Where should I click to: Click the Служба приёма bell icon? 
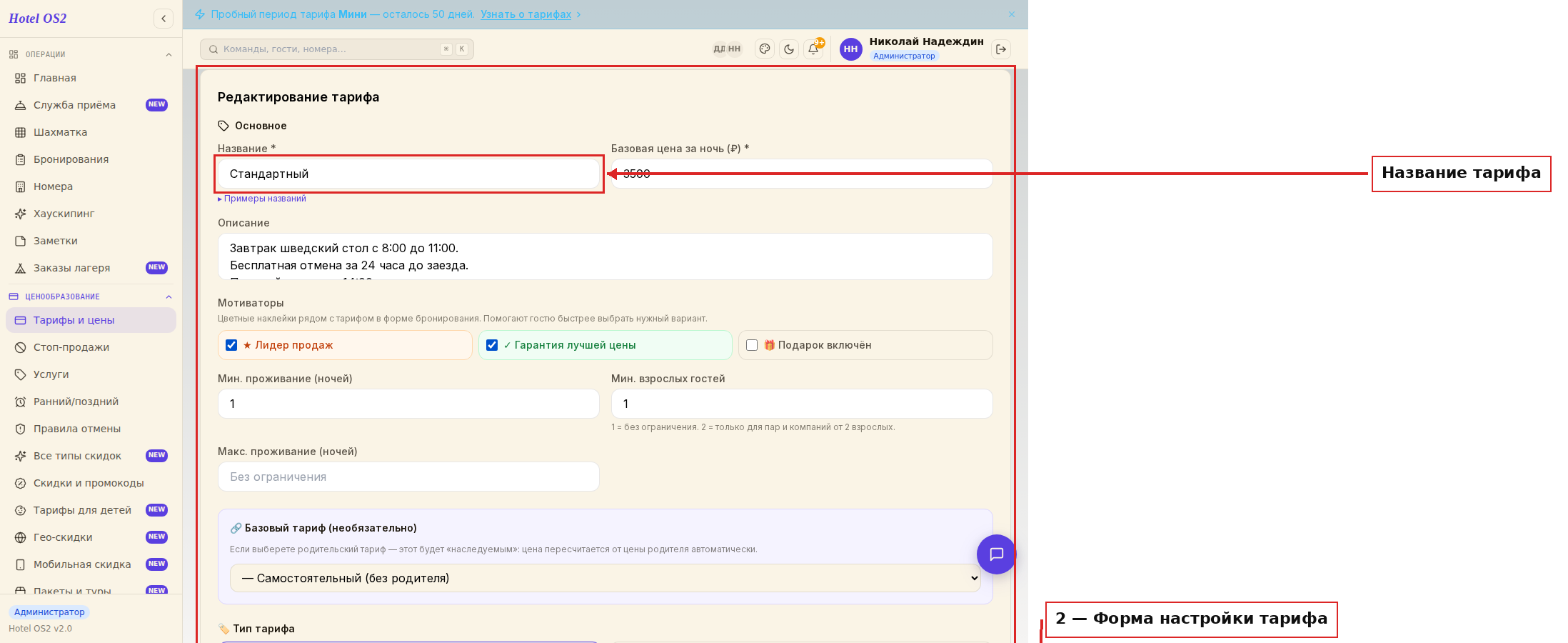pyautogui.click(x=21, y=105)
